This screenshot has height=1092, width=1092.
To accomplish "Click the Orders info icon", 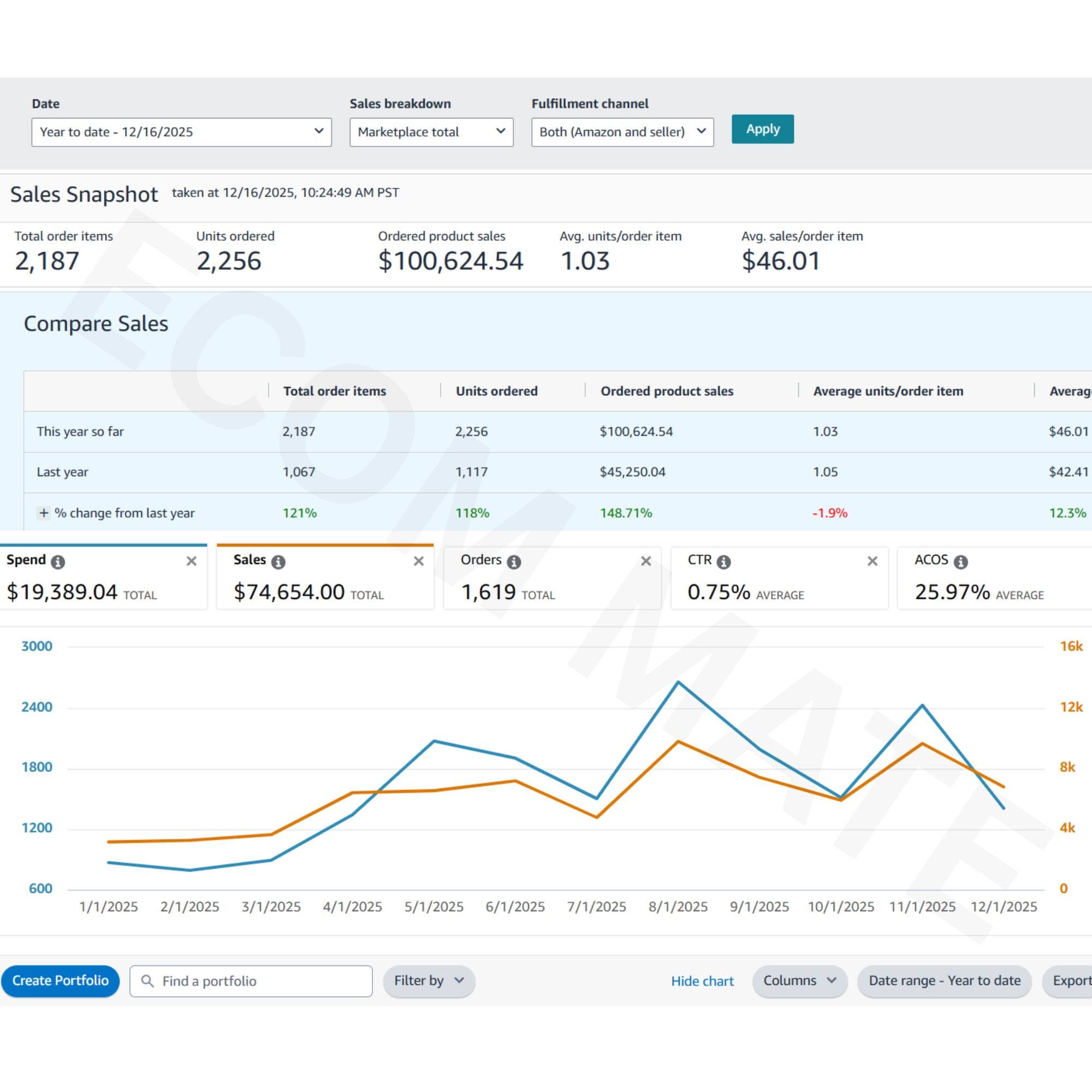I will (514, 561).
